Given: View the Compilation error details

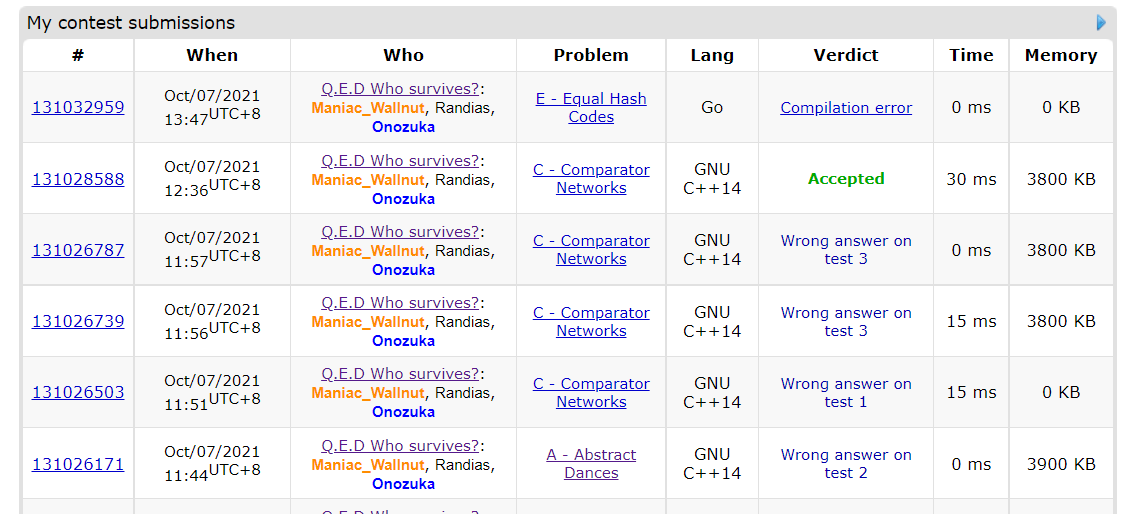Looking at the screenshot, I should 846,108.
